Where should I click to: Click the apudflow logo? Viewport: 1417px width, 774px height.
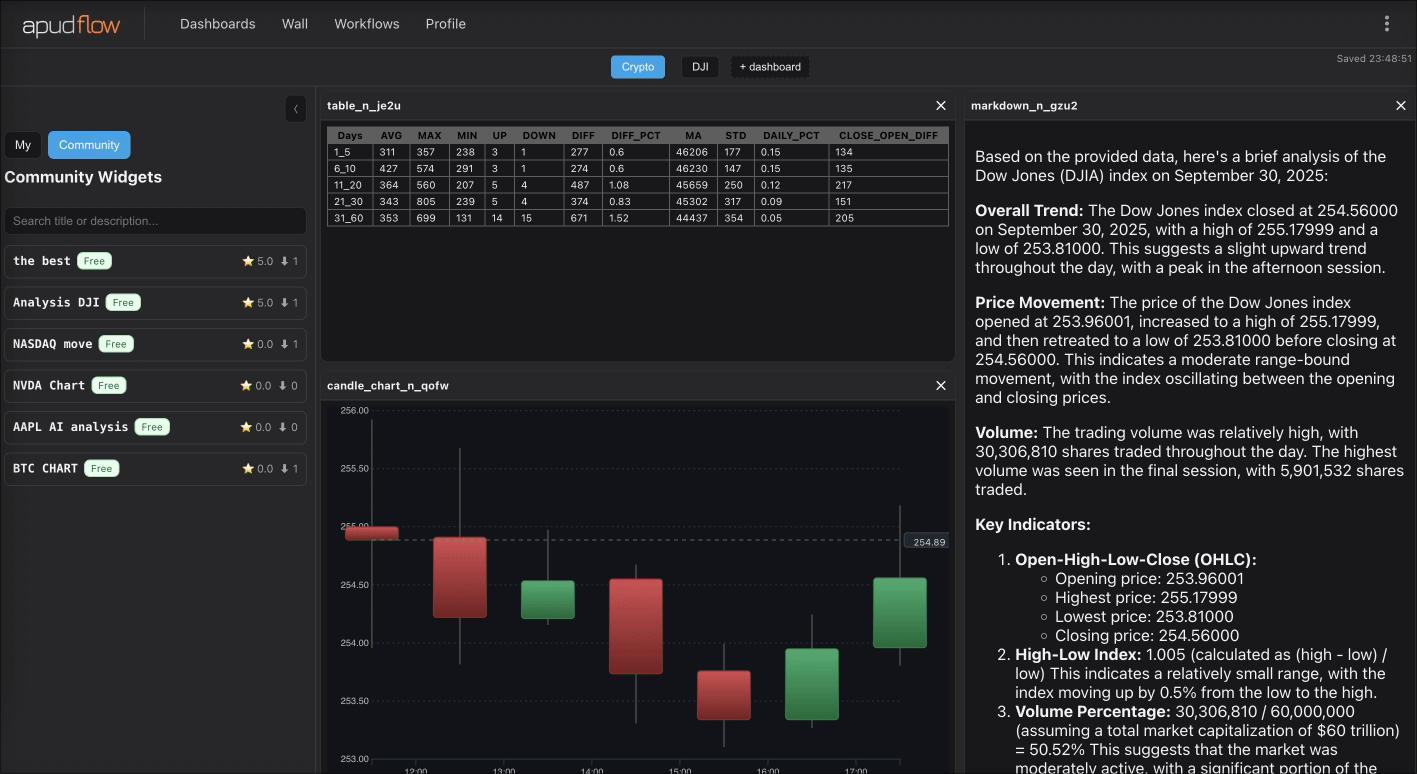tap(69, 23)
